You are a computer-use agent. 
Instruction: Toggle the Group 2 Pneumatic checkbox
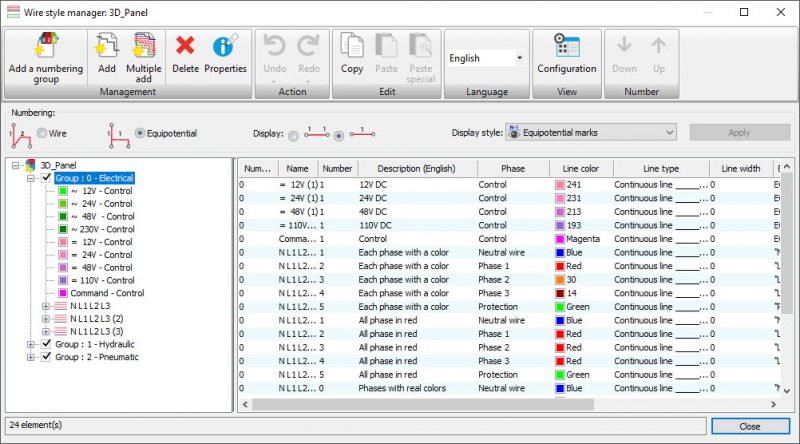coord(46,357)
